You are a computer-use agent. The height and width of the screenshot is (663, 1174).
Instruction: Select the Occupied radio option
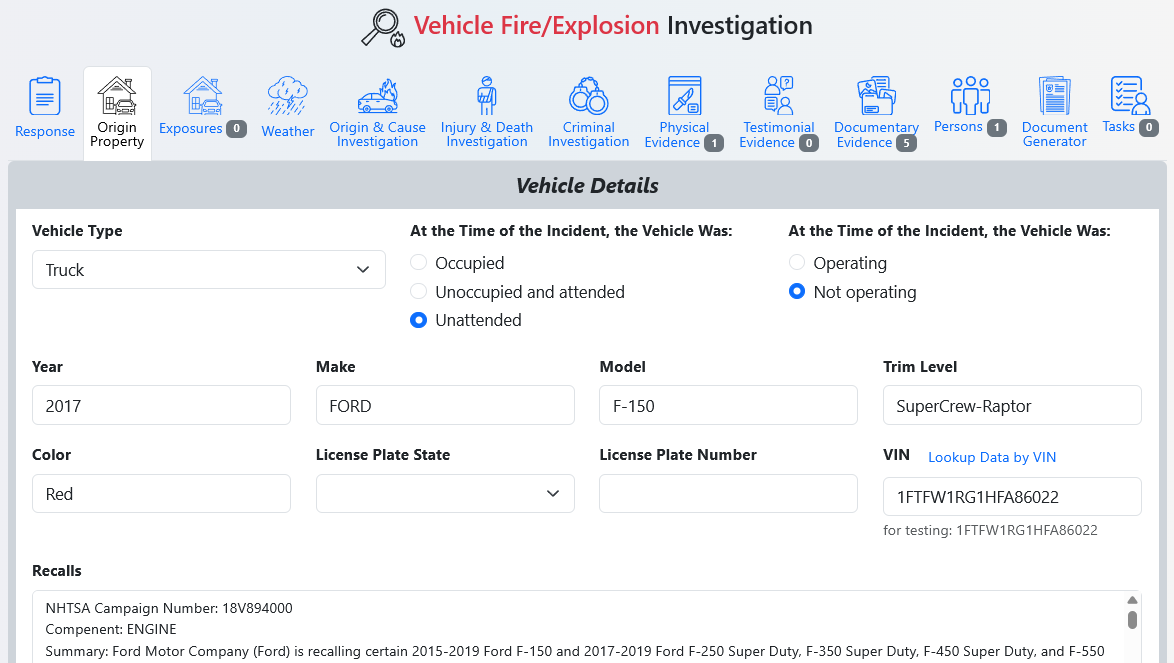[419, 263]
